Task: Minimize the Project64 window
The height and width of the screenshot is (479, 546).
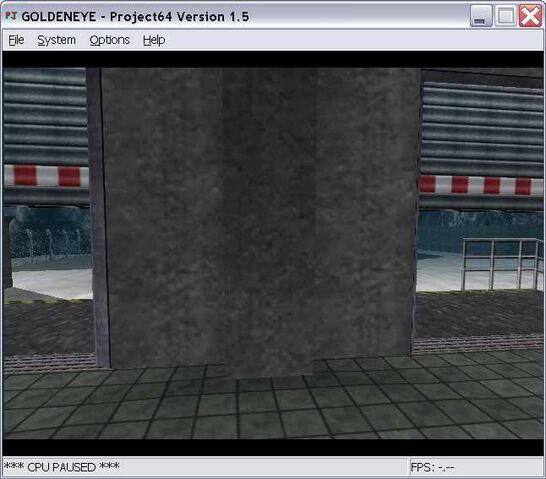Action: 481,16
